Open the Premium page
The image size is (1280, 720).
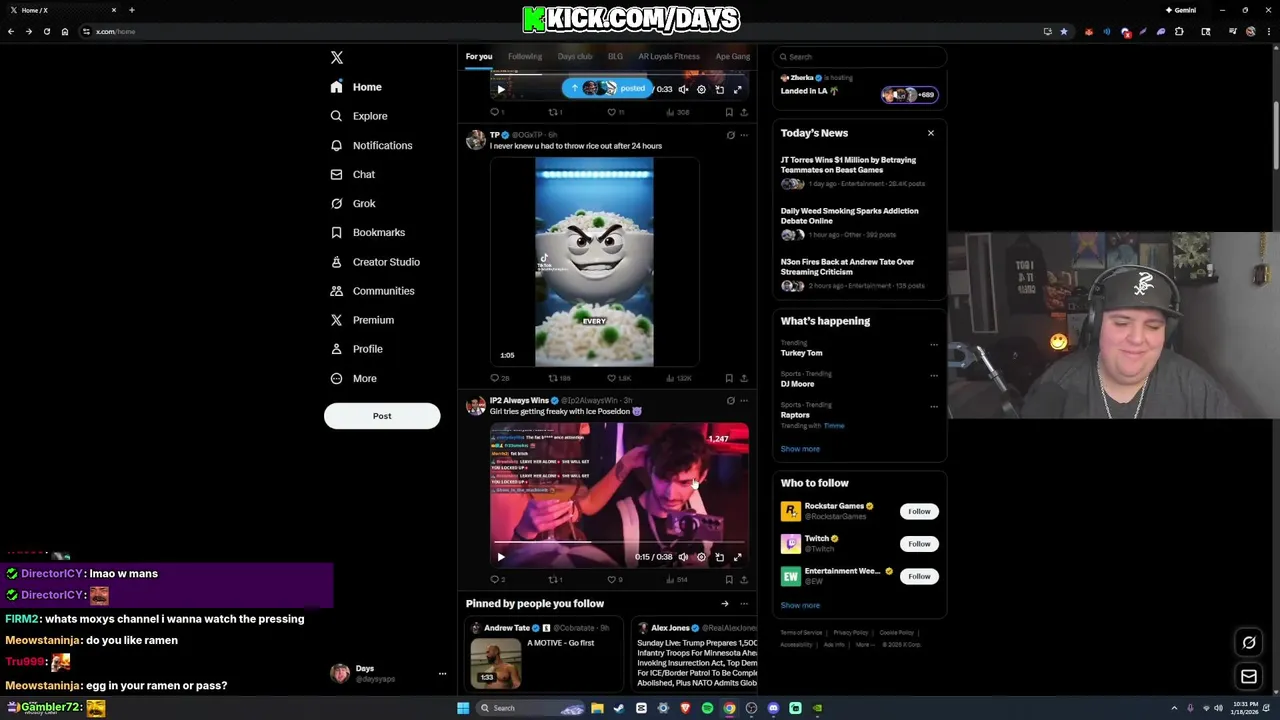tap(362, 320)
